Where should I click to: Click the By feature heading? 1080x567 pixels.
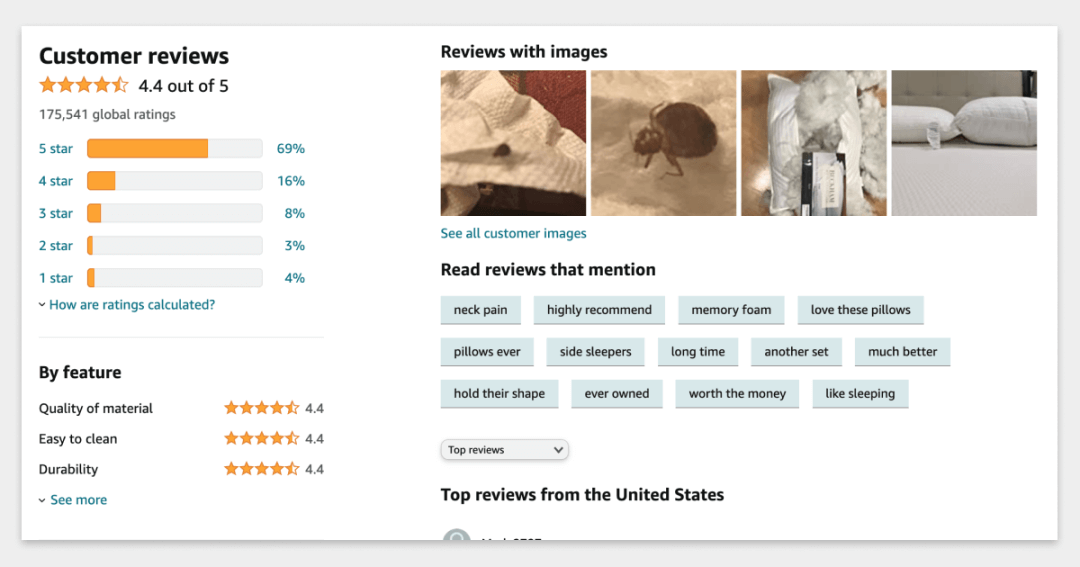[x=80, y=373]
